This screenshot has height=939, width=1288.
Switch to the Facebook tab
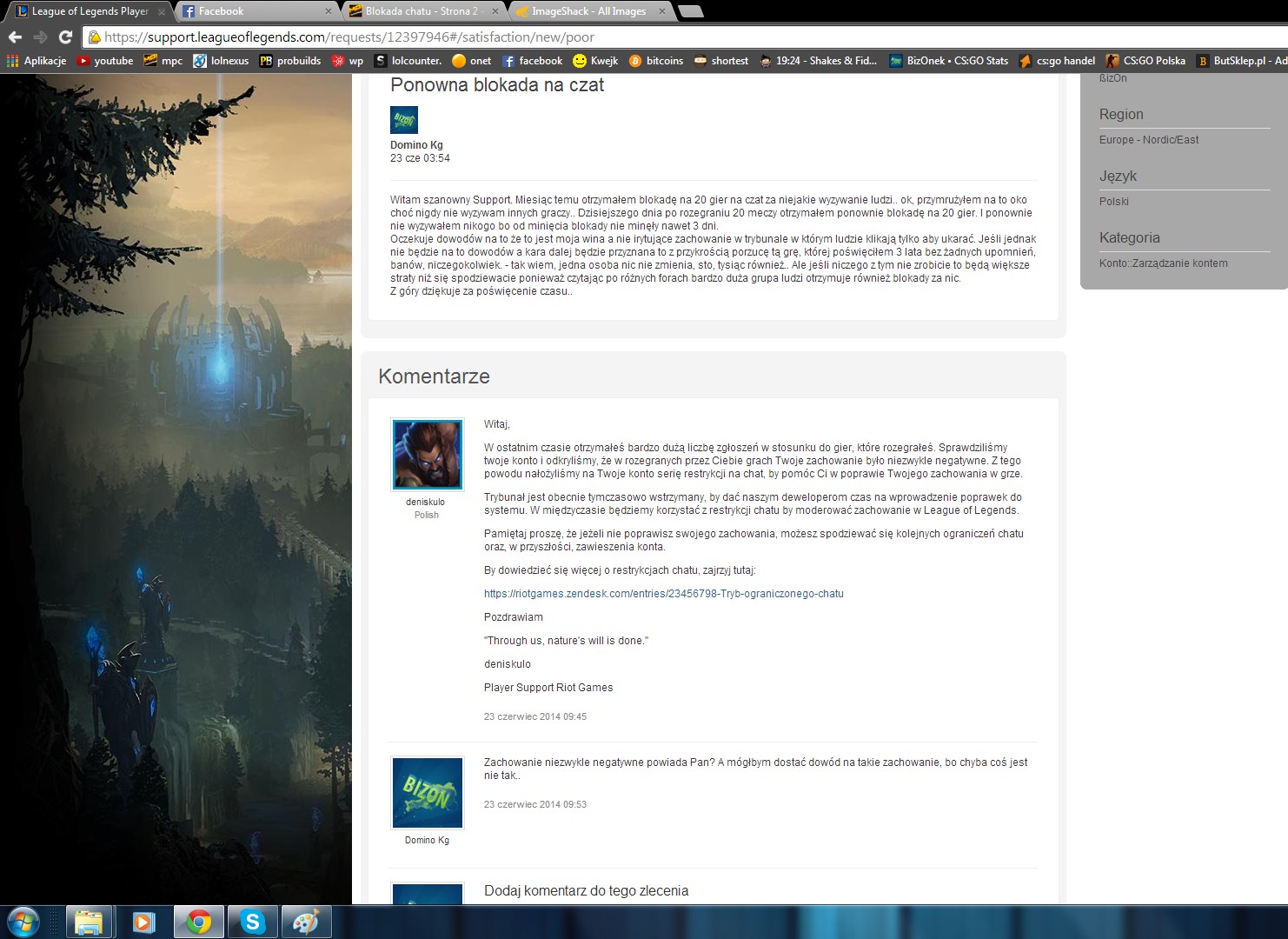click(257, 11)
